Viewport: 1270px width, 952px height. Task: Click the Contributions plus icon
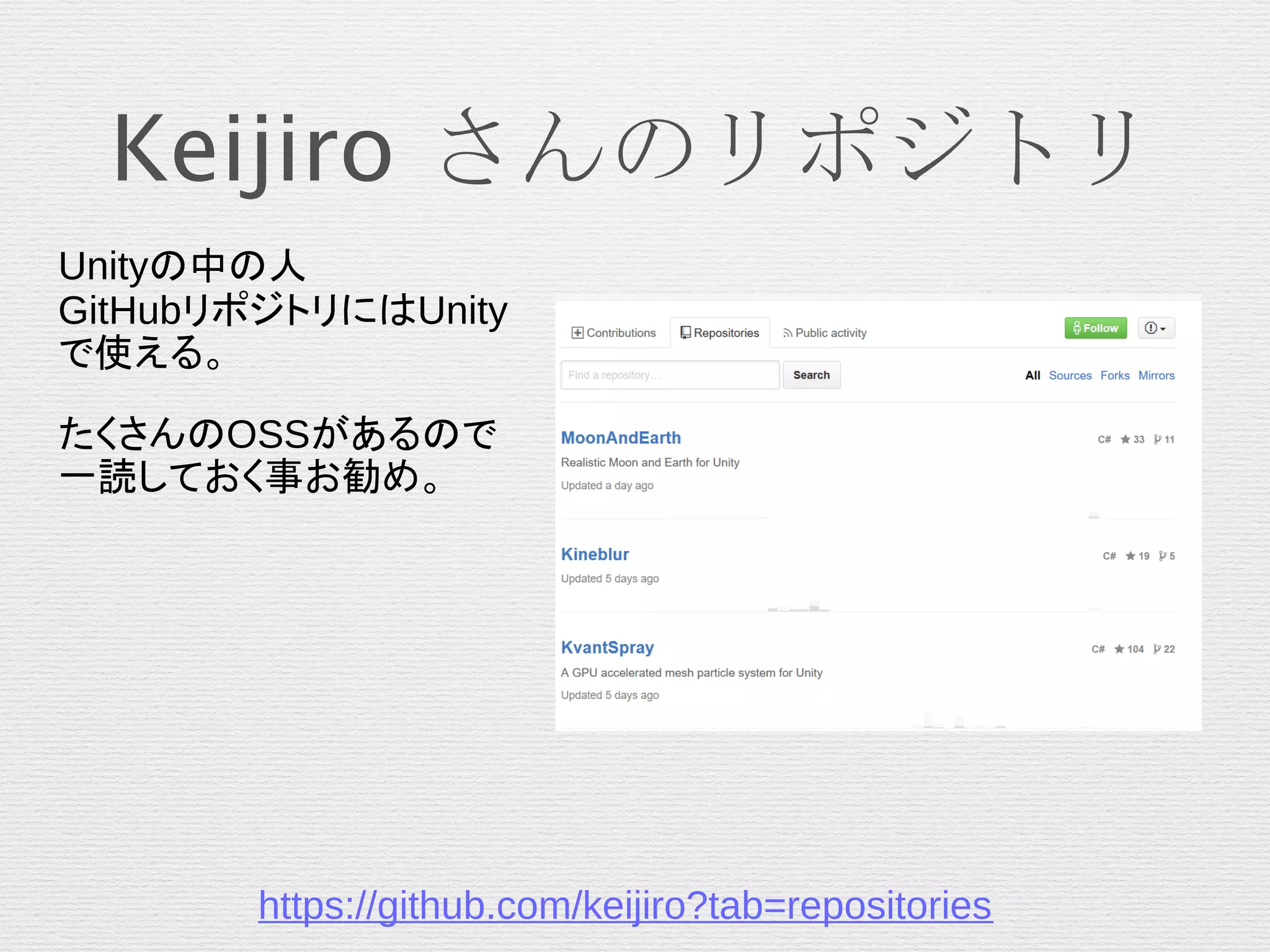577,333
